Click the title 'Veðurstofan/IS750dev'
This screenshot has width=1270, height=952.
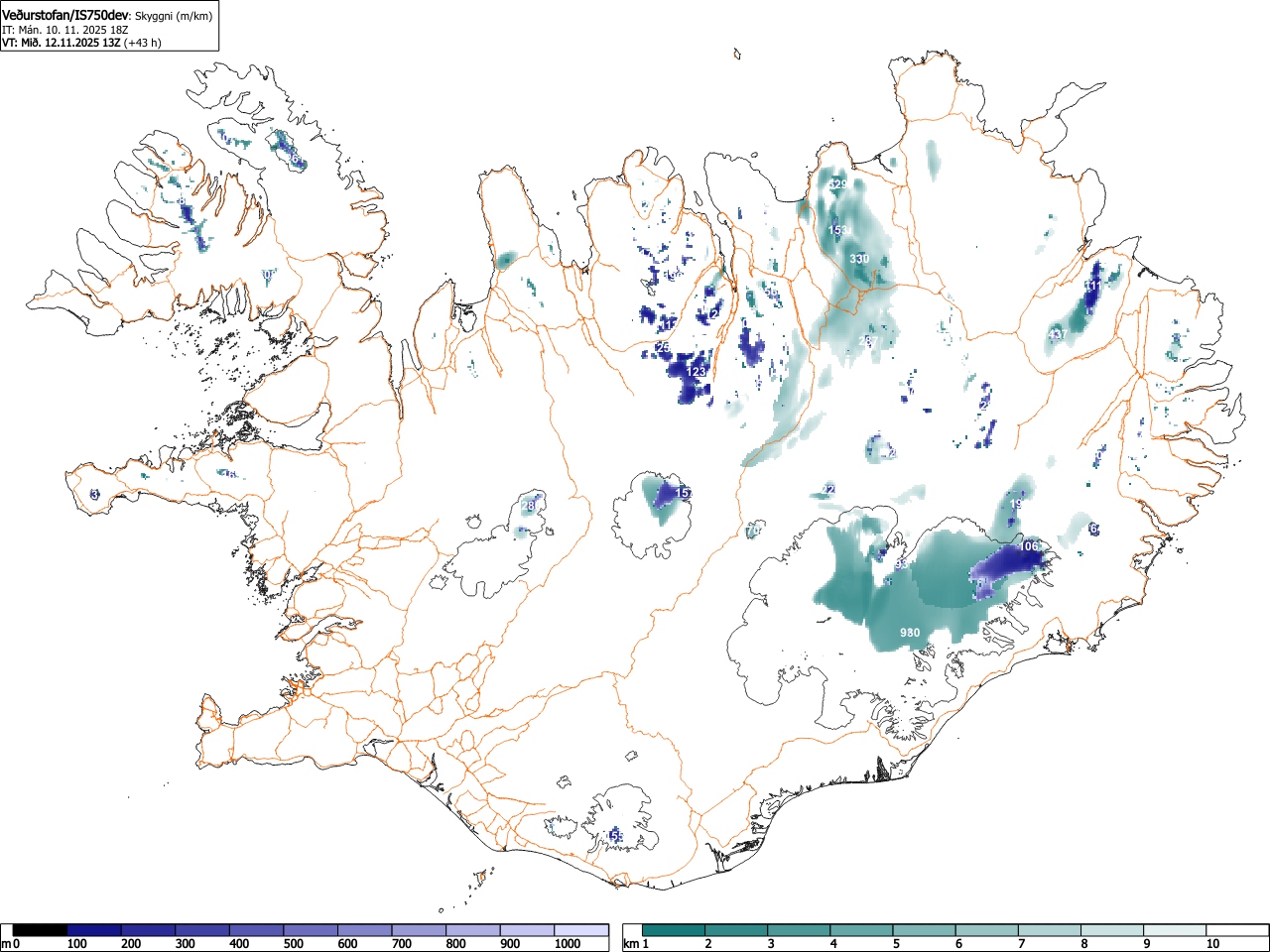pyautogui.click(x=66, y=15)
